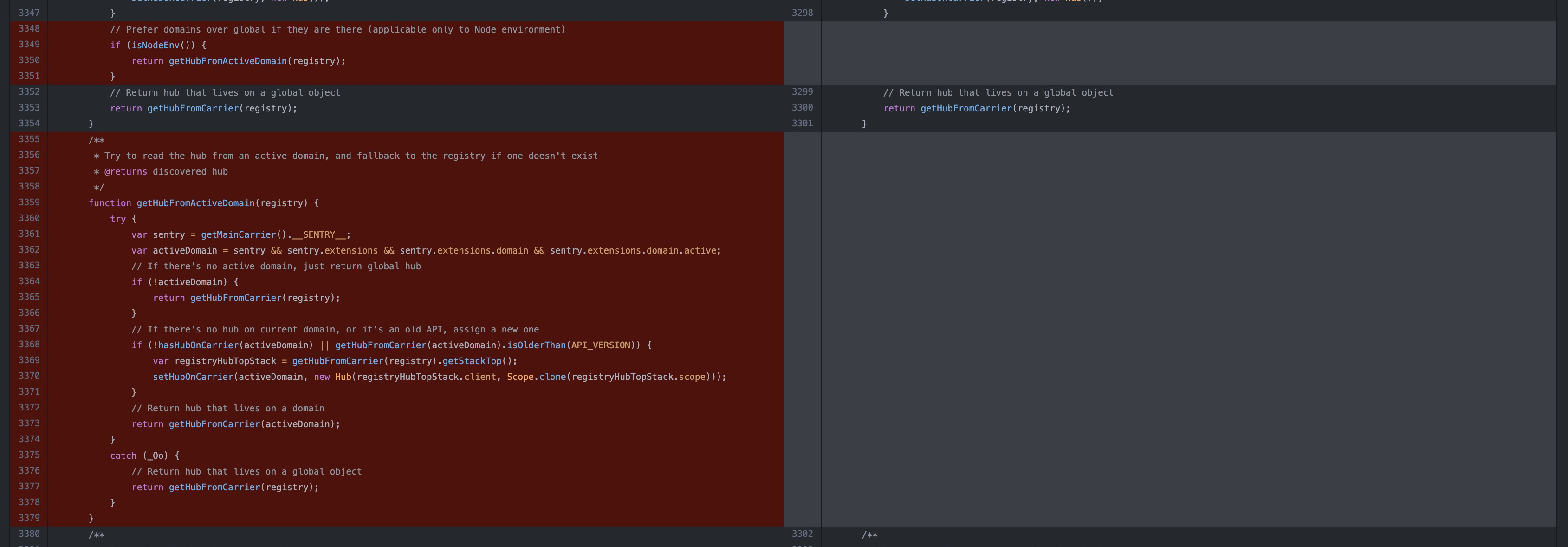Click 'return getHubFromActiveDomain(registry);' on line 3350

point(239,61)
